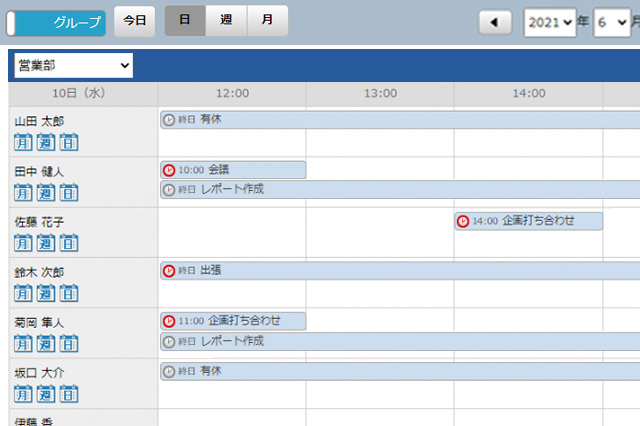Open 菊岡 隼人's weekly calendar icon
Viewport: 640px width, 426px height.
pos(46,343)
